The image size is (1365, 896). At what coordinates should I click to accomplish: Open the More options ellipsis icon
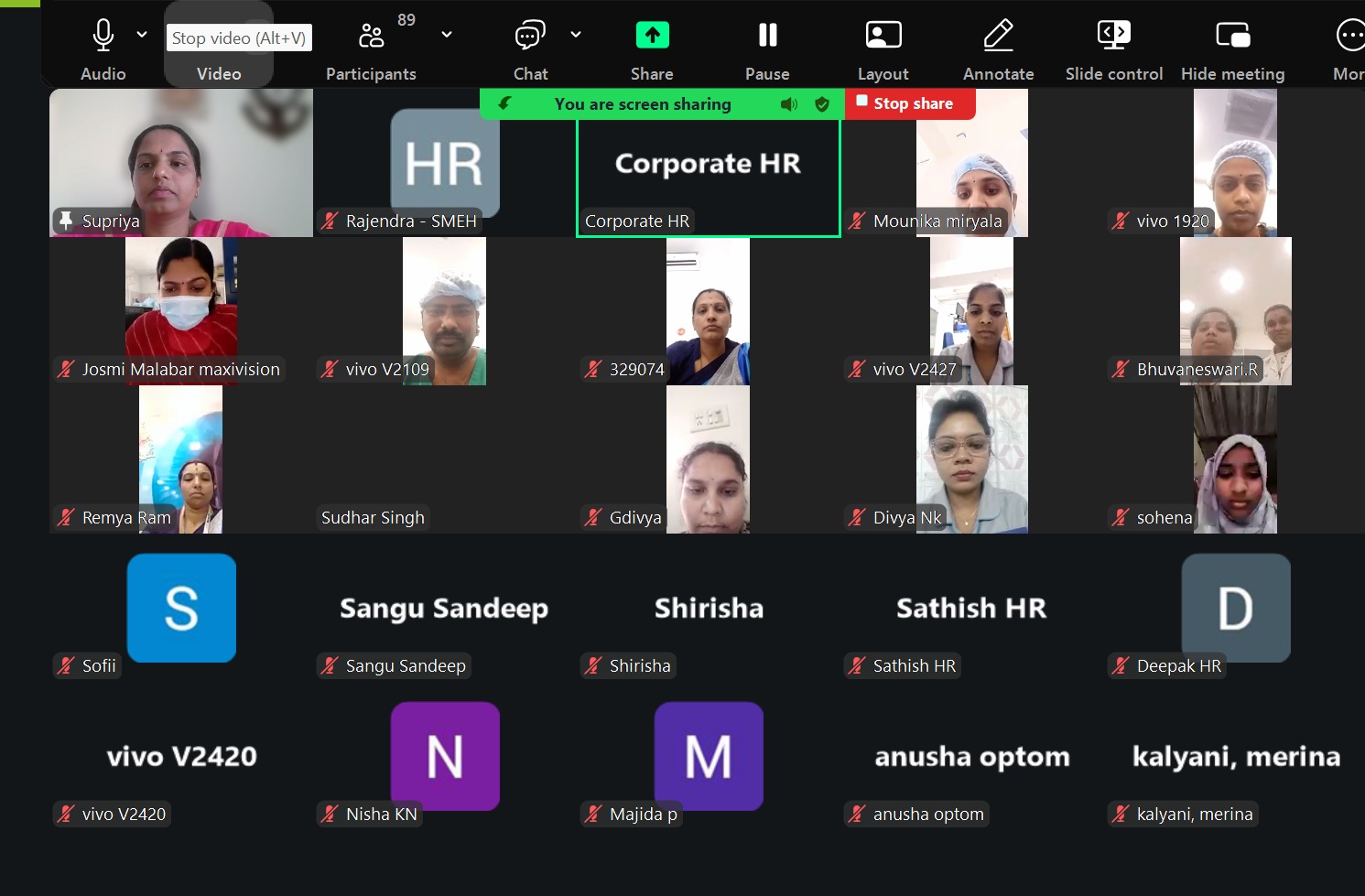[1349, 36]
